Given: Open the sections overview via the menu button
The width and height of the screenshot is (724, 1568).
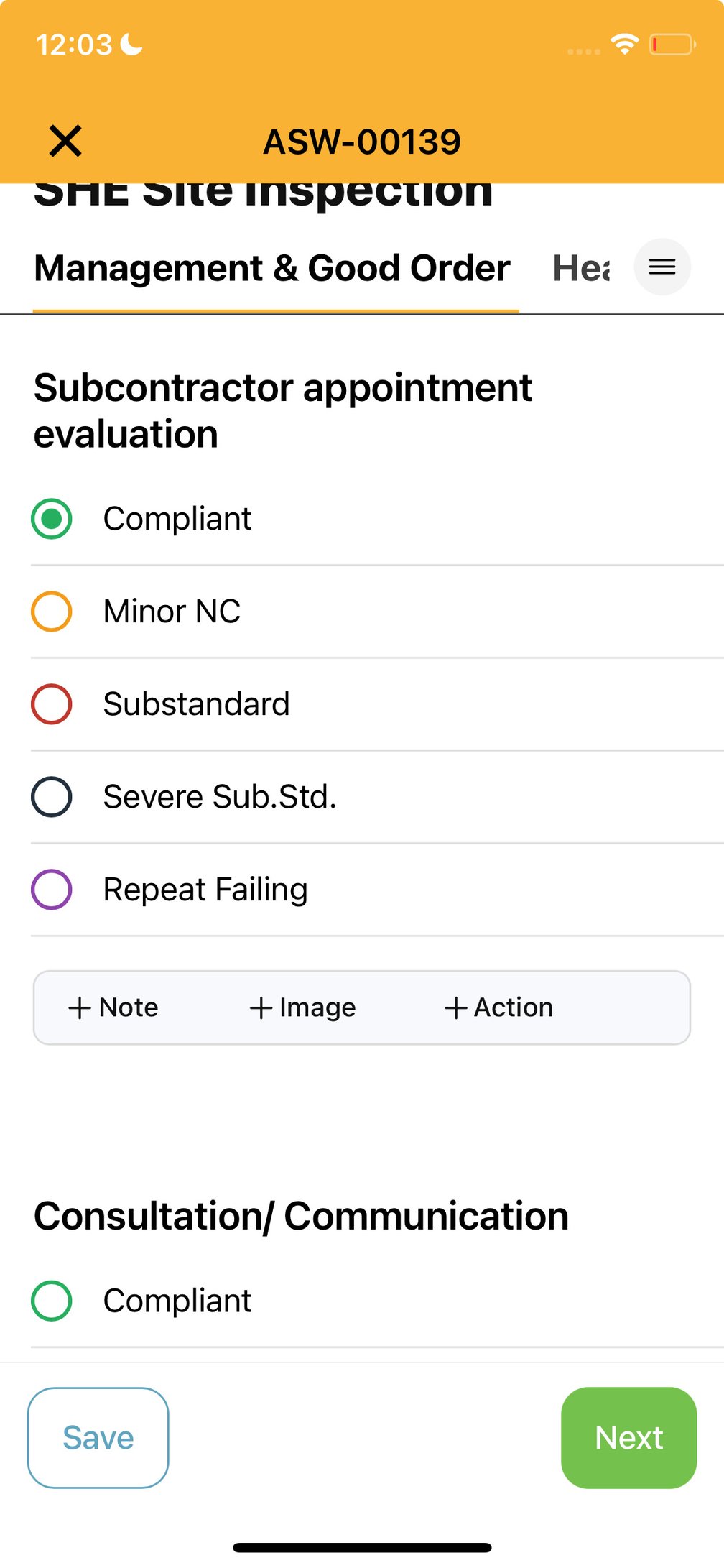Looking at the screenshot, I should (662, 267).
